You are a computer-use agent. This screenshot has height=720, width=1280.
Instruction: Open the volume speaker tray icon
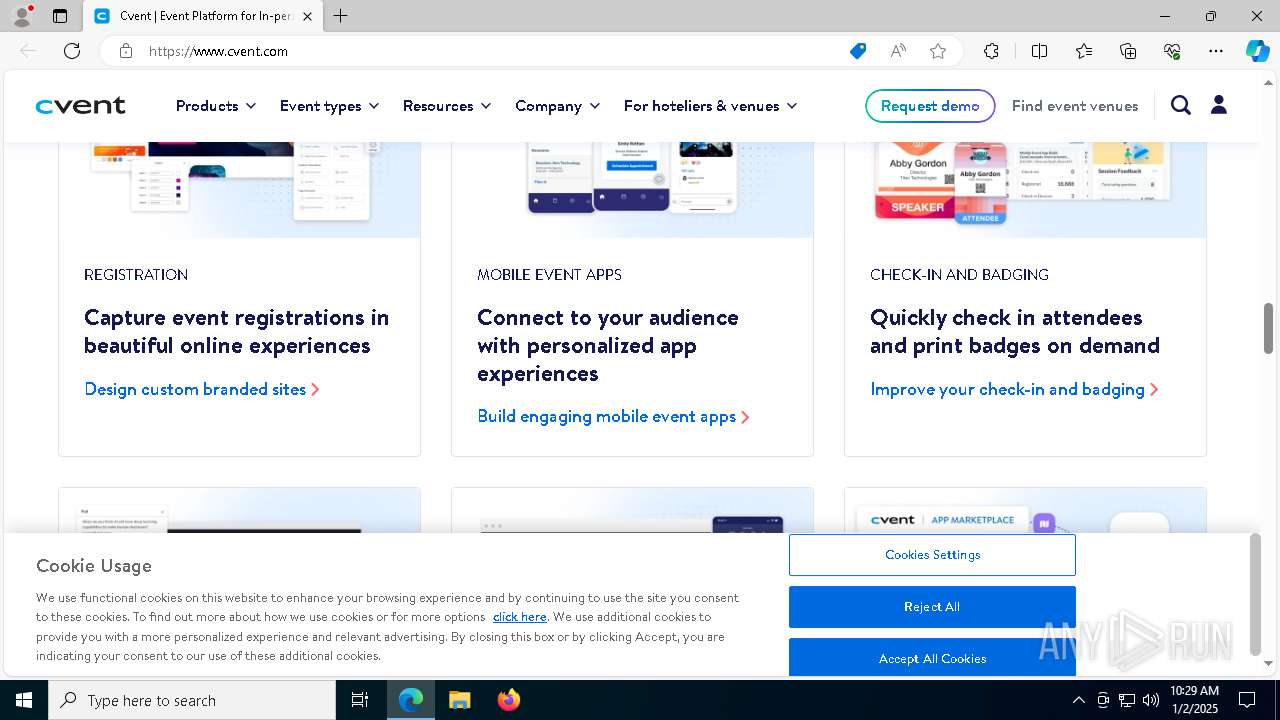[1151, 700]
